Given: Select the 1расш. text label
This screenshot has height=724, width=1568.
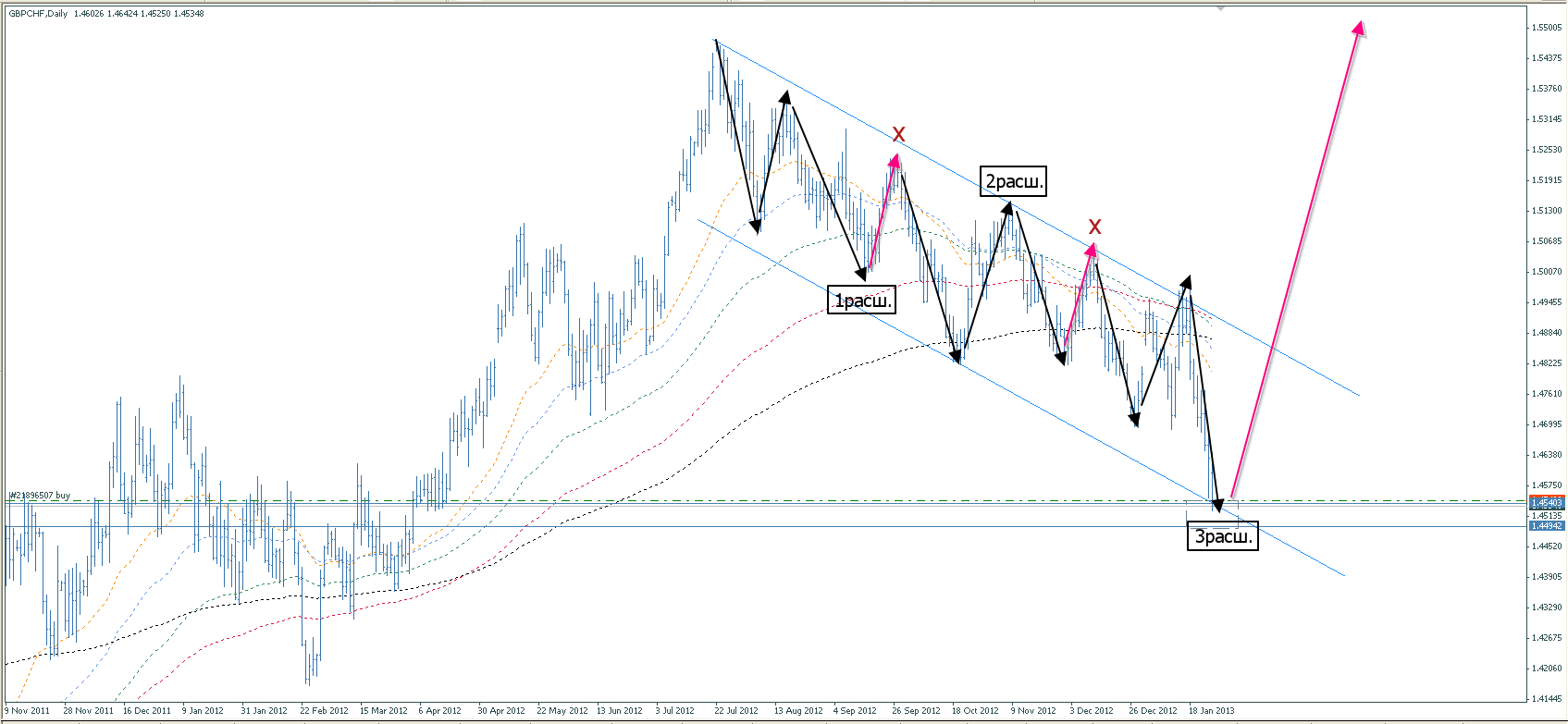Looking at the screenshot, I should [x=862, y=301].
